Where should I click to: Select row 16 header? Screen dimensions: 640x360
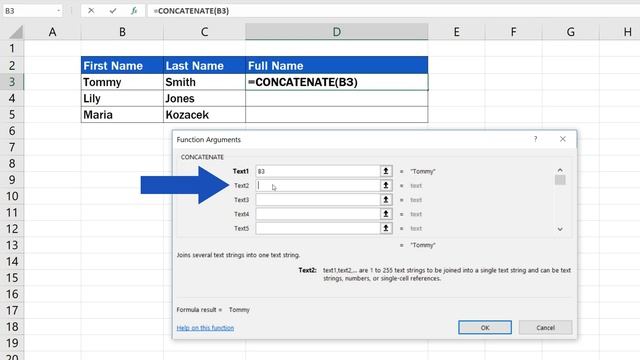(x=12, y=294)
